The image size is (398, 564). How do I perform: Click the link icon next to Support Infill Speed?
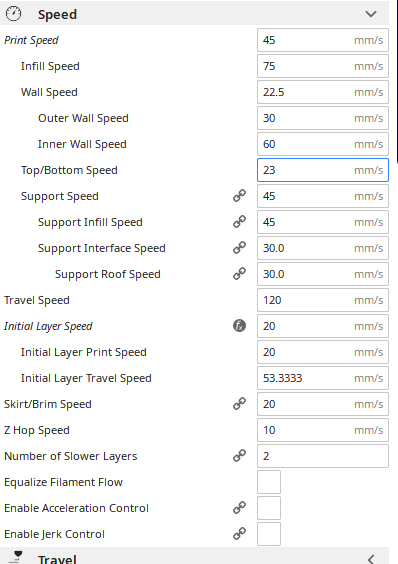(x=239, y=222)
